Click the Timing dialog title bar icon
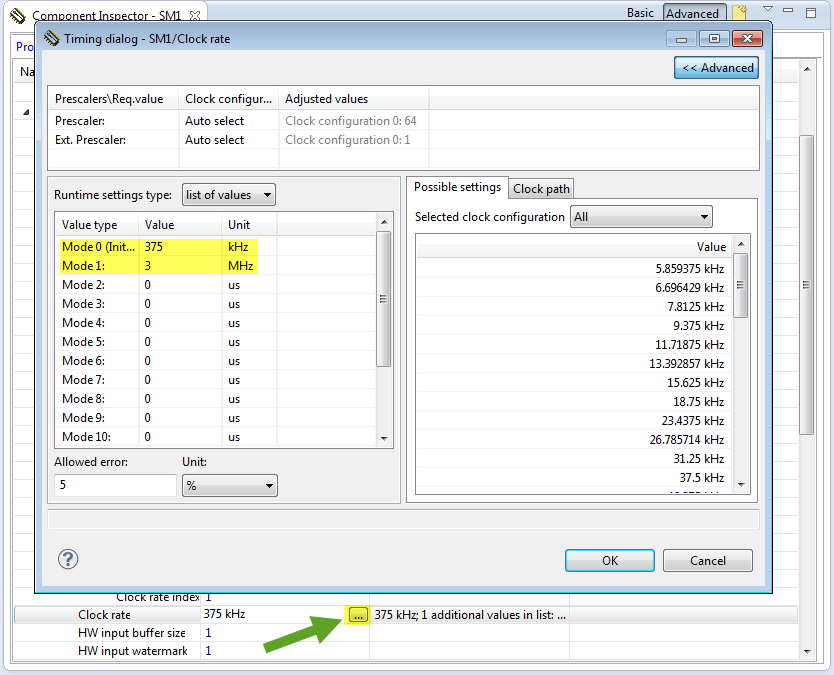The height and width of the screenshot is (675, 834). tap(52, 39)
